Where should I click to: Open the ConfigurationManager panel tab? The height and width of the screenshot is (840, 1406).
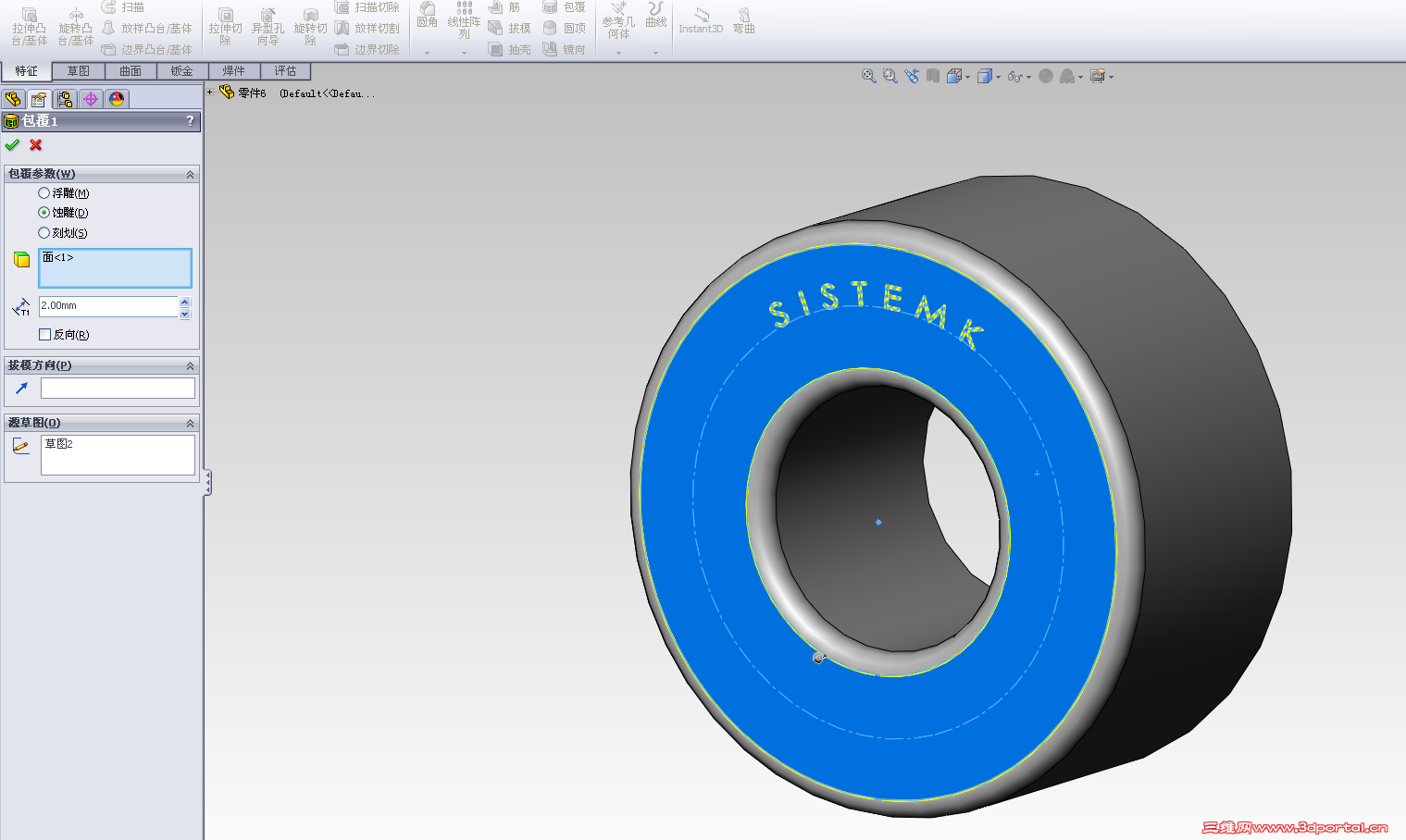point(65,99)
